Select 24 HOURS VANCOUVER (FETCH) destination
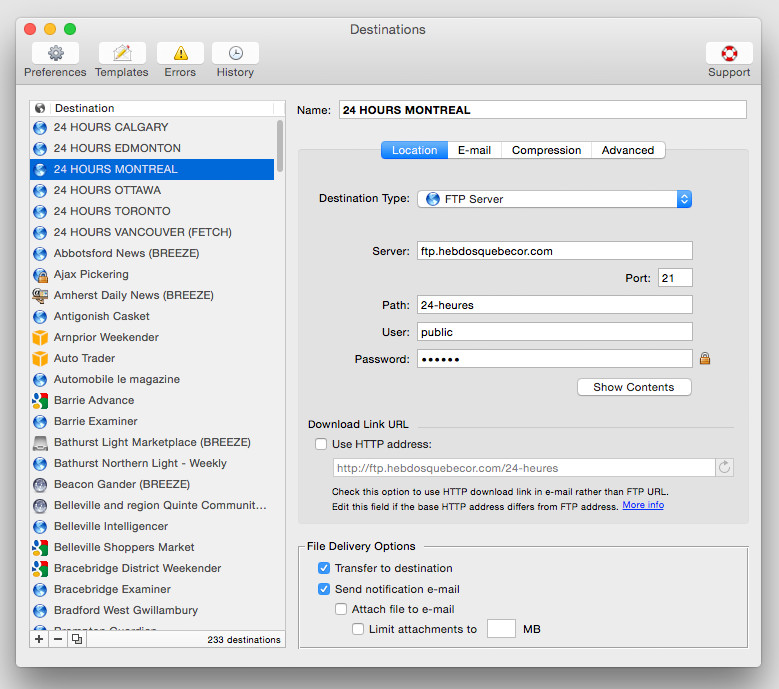Screen dimensions: 779x689 tap(152, 232)
